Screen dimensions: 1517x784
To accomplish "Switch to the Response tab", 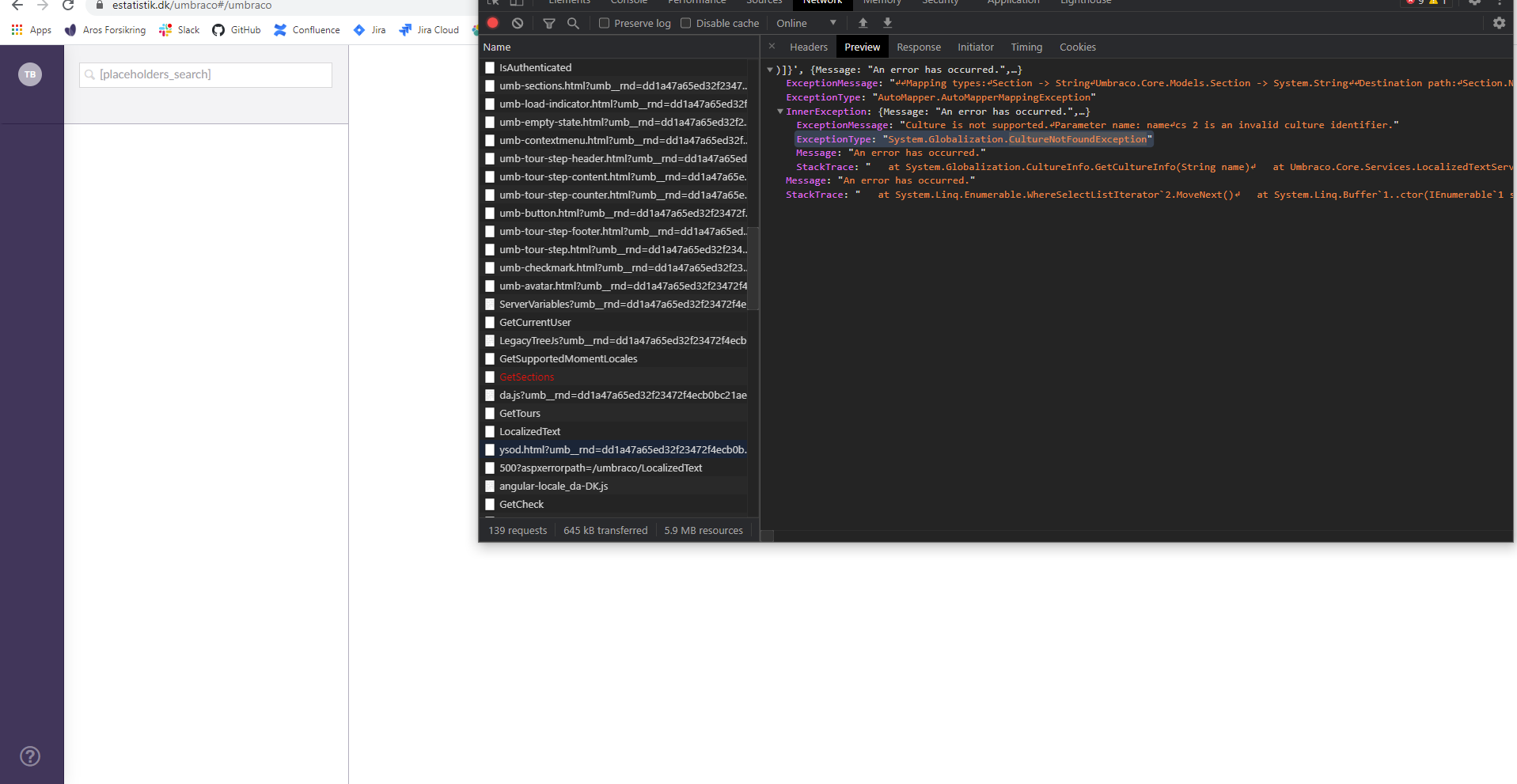I will click(x=918, y=47).
